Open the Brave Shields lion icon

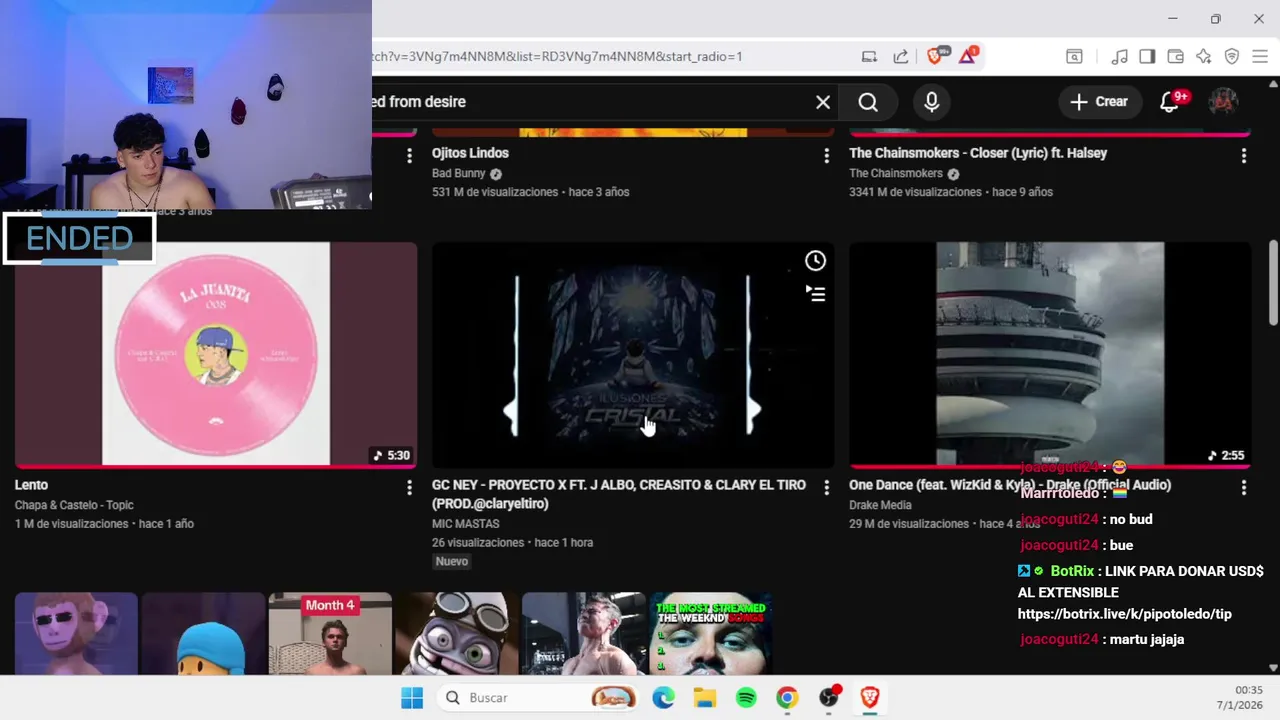(935, 57)
